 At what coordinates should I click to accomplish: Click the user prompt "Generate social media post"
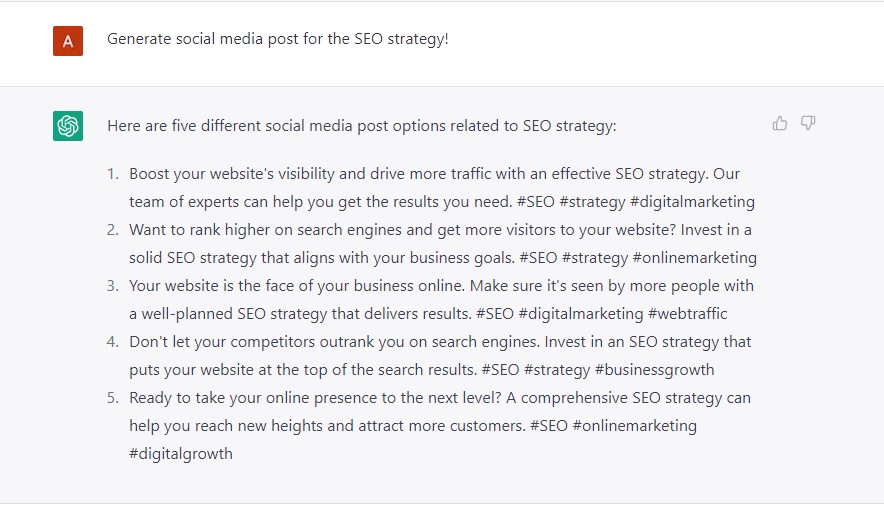[x=278, y=40]
